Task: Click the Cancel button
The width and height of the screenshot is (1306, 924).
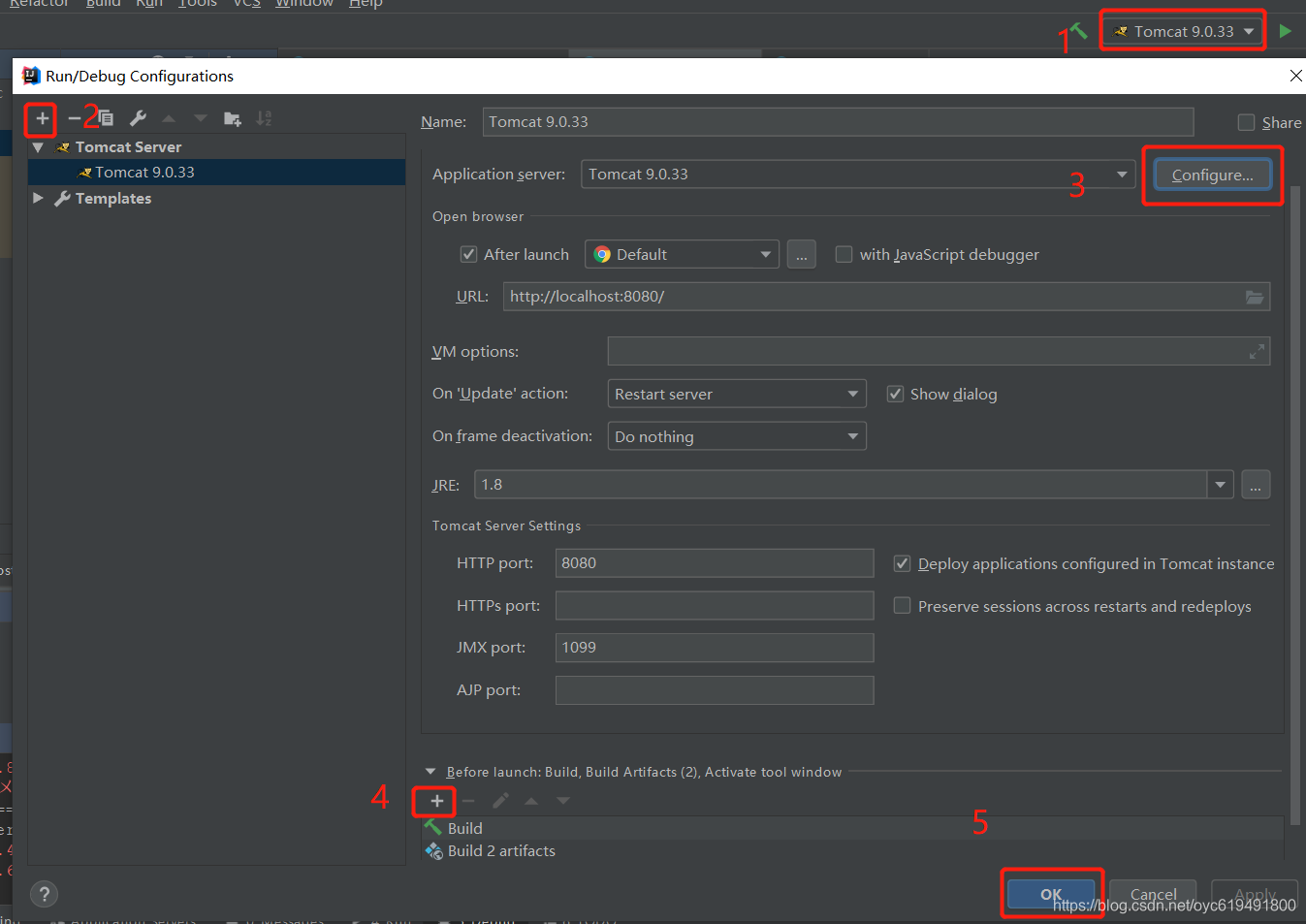Action: tap(1153, 894)
